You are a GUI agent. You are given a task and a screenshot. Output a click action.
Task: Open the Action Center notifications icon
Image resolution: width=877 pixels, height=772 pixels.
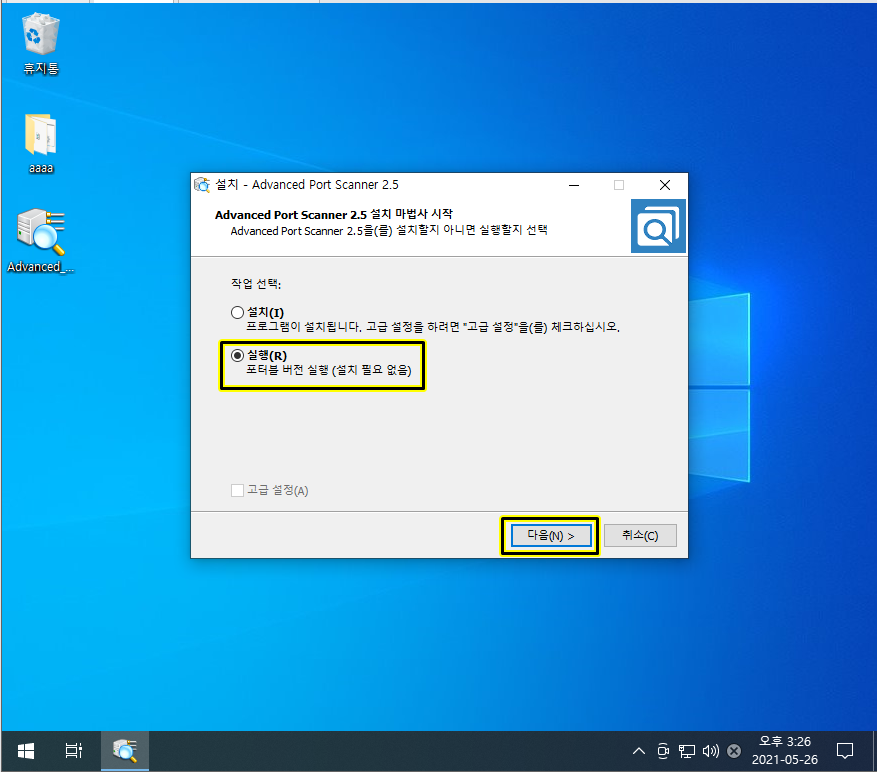tap(845, 751)
